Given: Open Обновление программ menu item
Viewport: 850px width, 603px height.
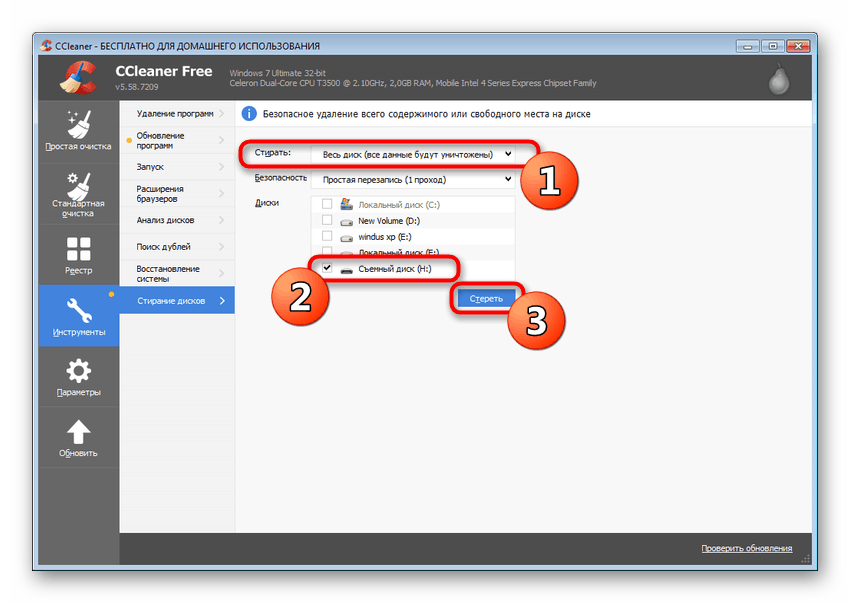Looking at the screenshot, I should pyautogui.click(x=177, y=140).
